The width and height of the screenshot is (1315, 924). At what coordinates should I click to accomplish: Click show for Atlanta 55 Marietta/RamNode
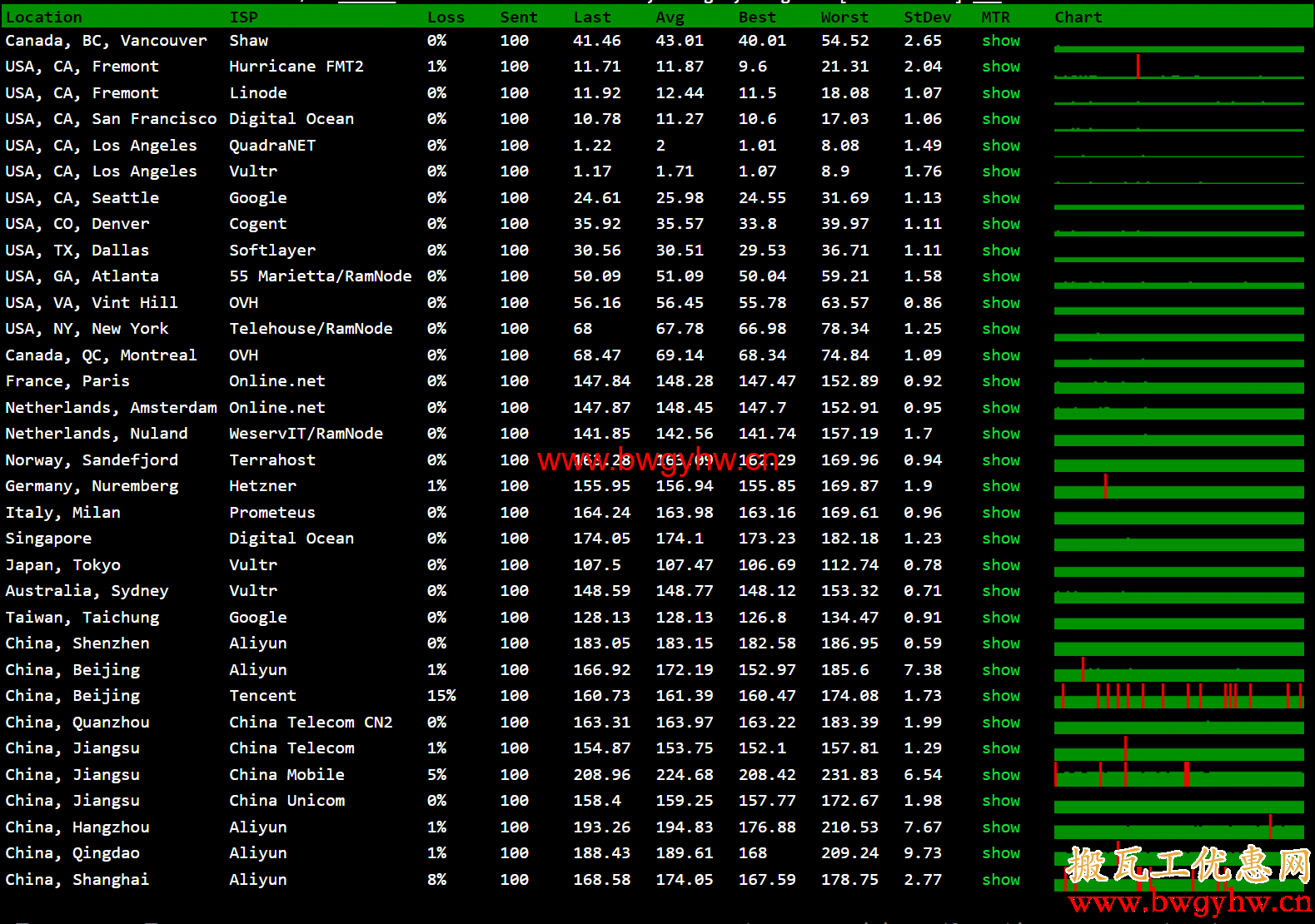pos(1000,276)
